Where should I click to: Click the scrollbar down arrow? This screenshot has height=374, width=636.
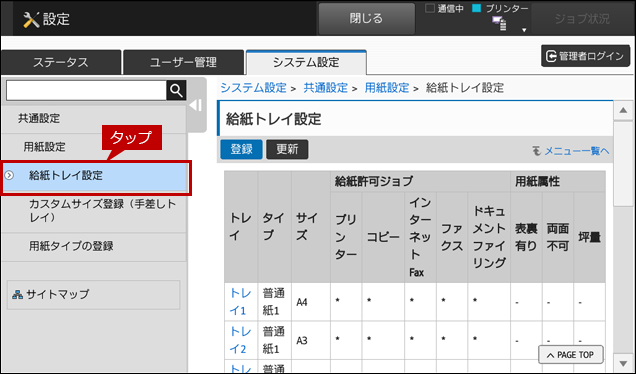click(623, 362)
